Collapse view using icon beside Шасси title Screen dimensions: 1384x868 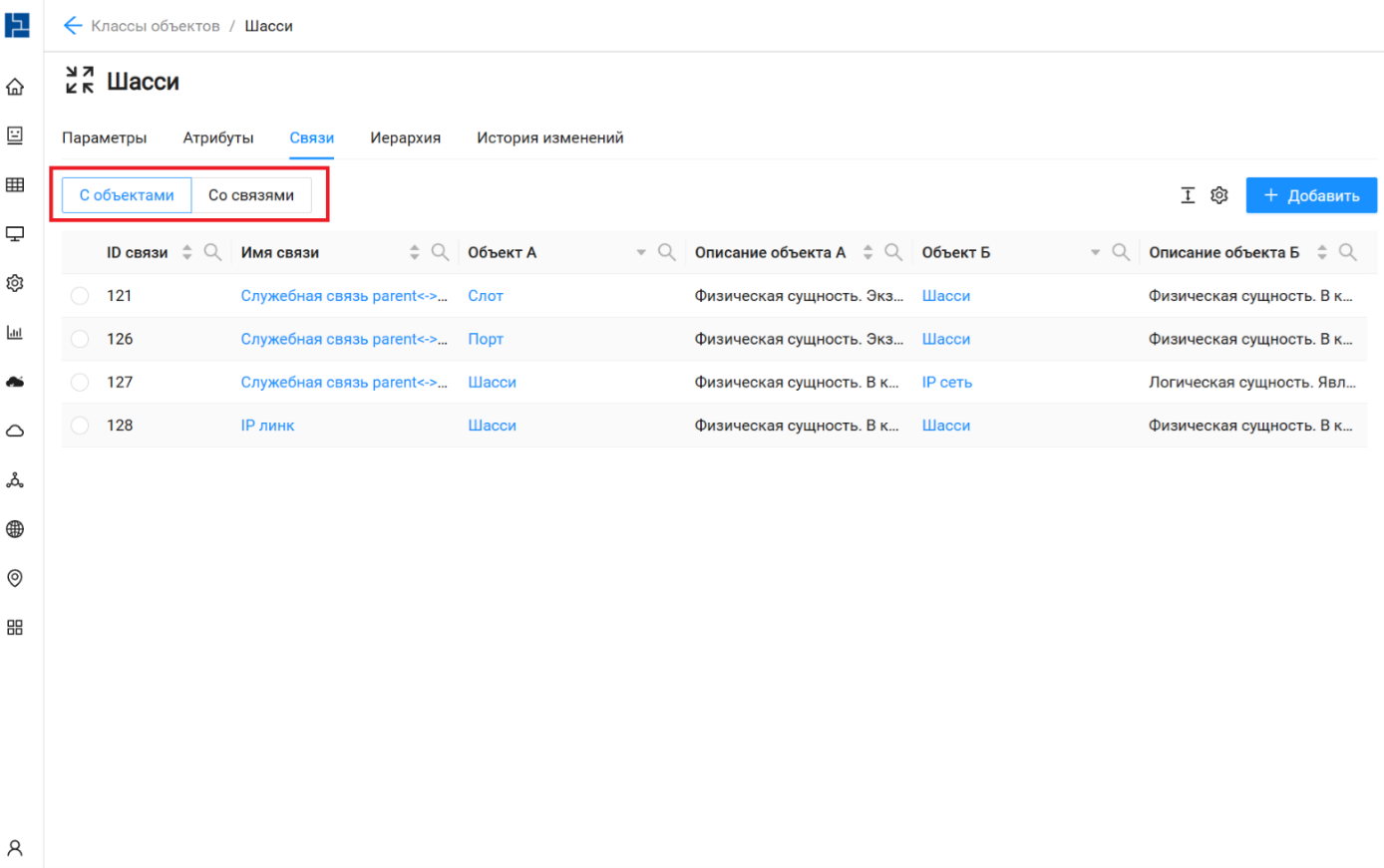coord(80,81)
